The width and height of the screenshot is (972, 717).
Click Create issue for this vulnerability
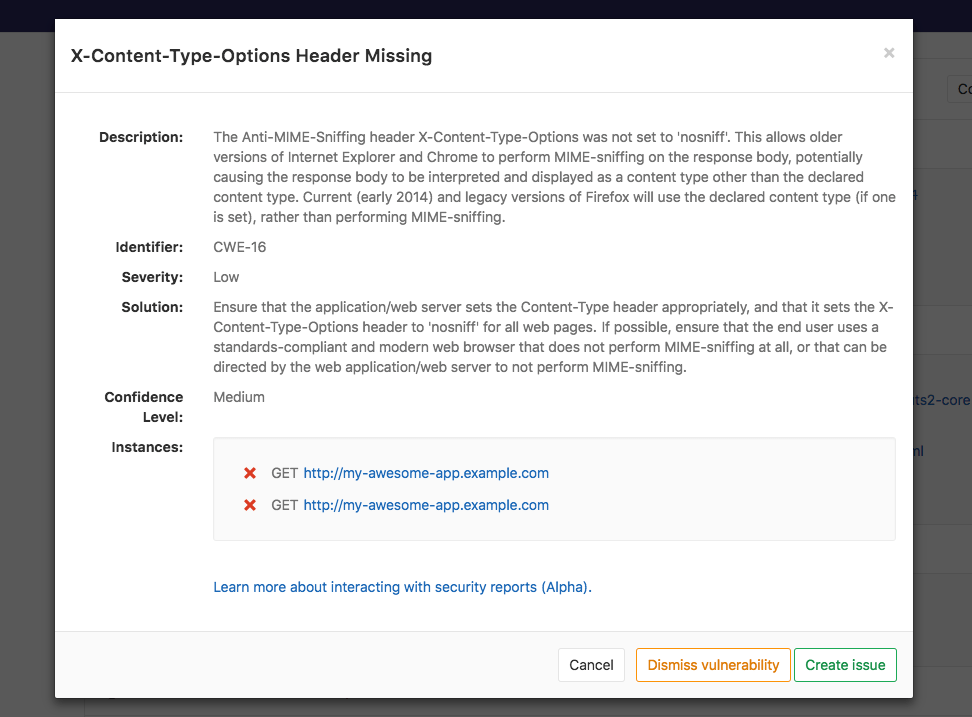coord(845,664)
